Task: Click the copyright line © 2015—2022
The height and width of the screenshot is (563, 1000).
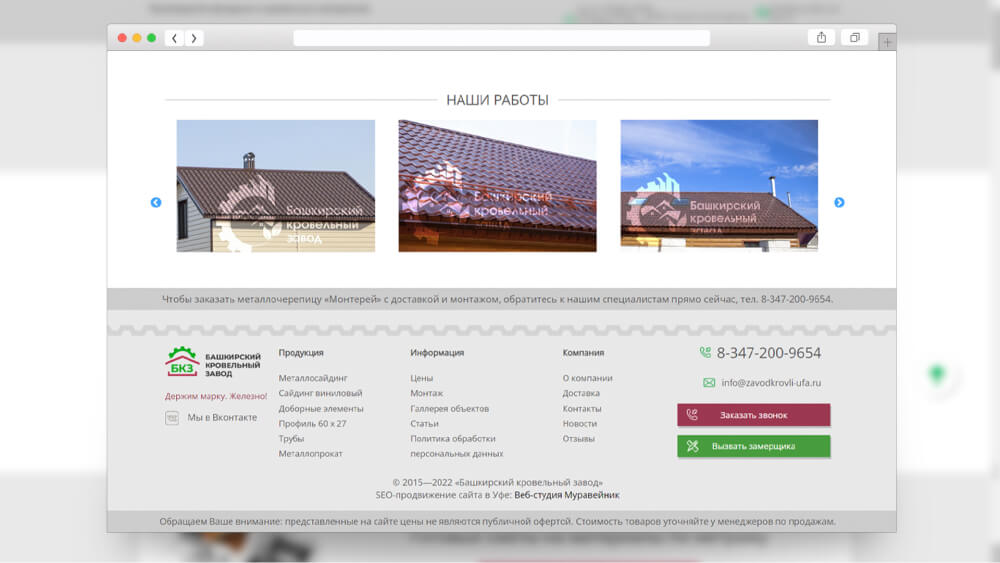Action: pyautogui.click(x=497, y=483)
